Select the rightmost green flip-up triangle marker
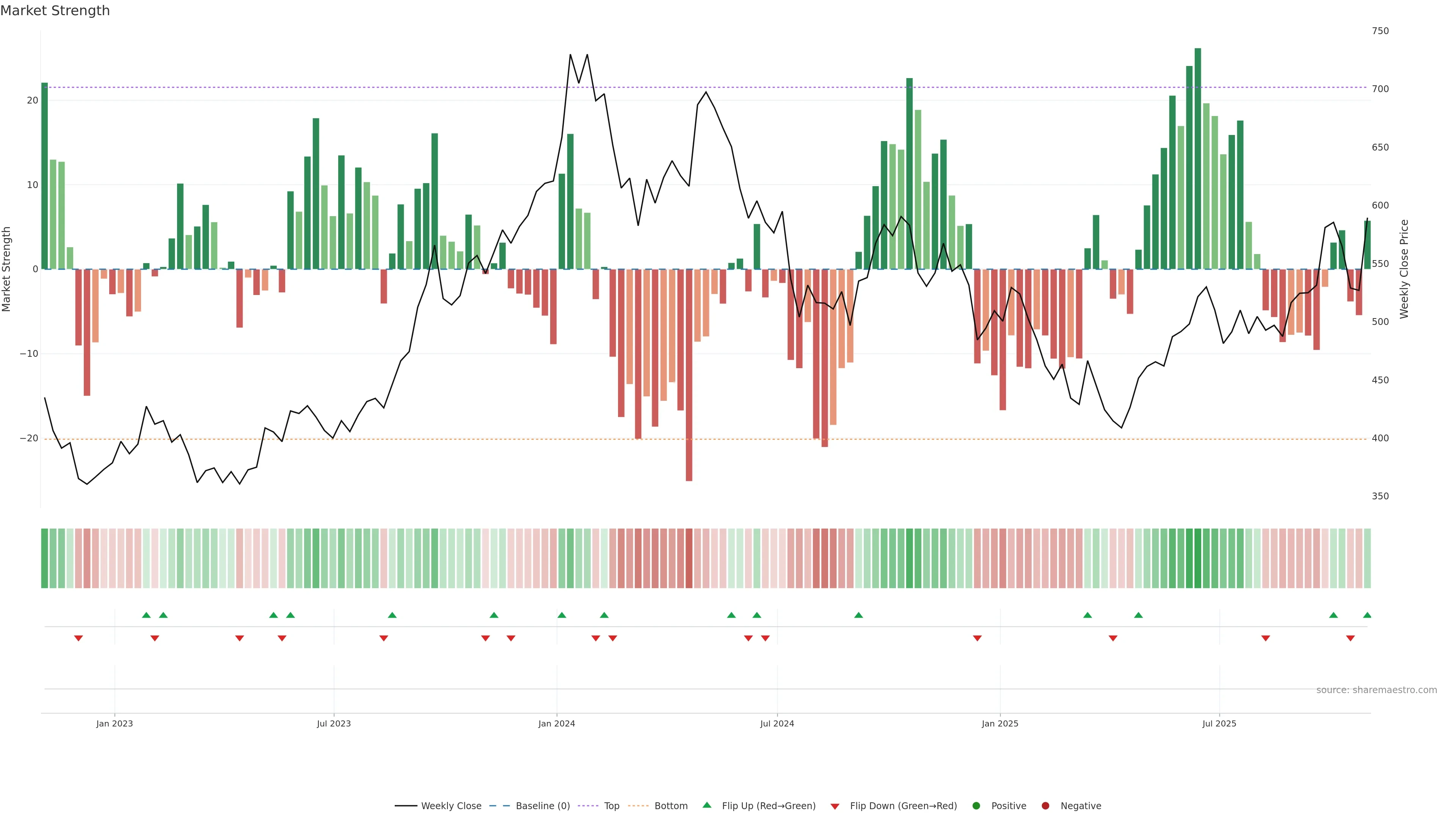The width and height of the screenshot is (1456, 819). (x=1367, y=615)
